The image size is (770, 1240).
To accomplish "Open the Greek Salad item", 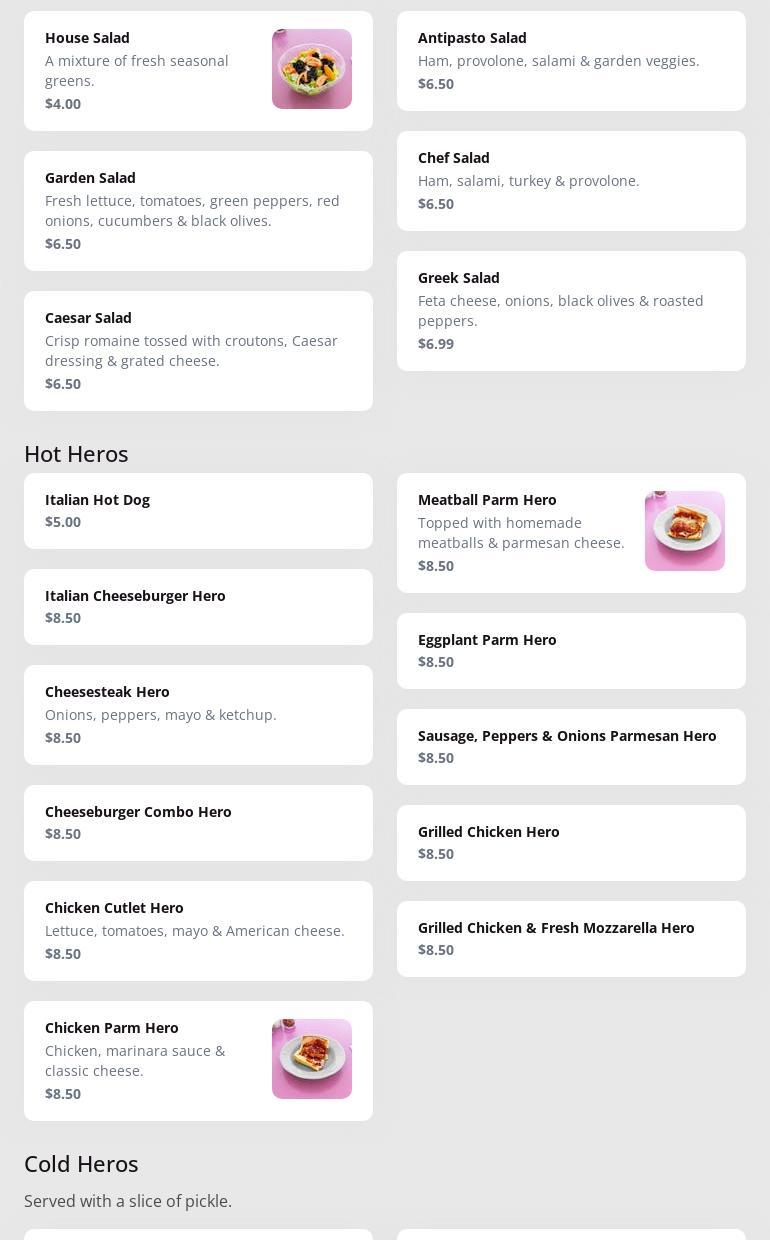I will (571, 311).
